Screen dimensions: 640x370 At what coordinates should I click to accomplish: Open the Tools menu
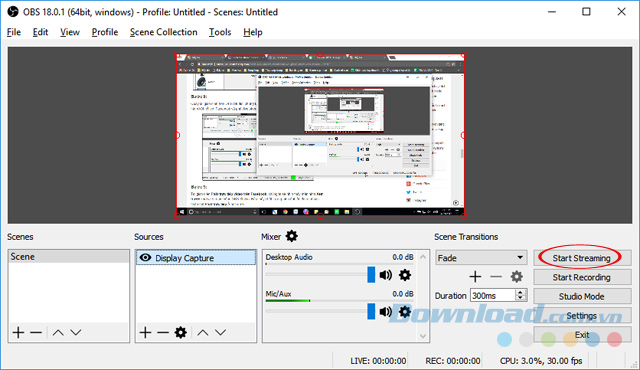pos(220,32)
